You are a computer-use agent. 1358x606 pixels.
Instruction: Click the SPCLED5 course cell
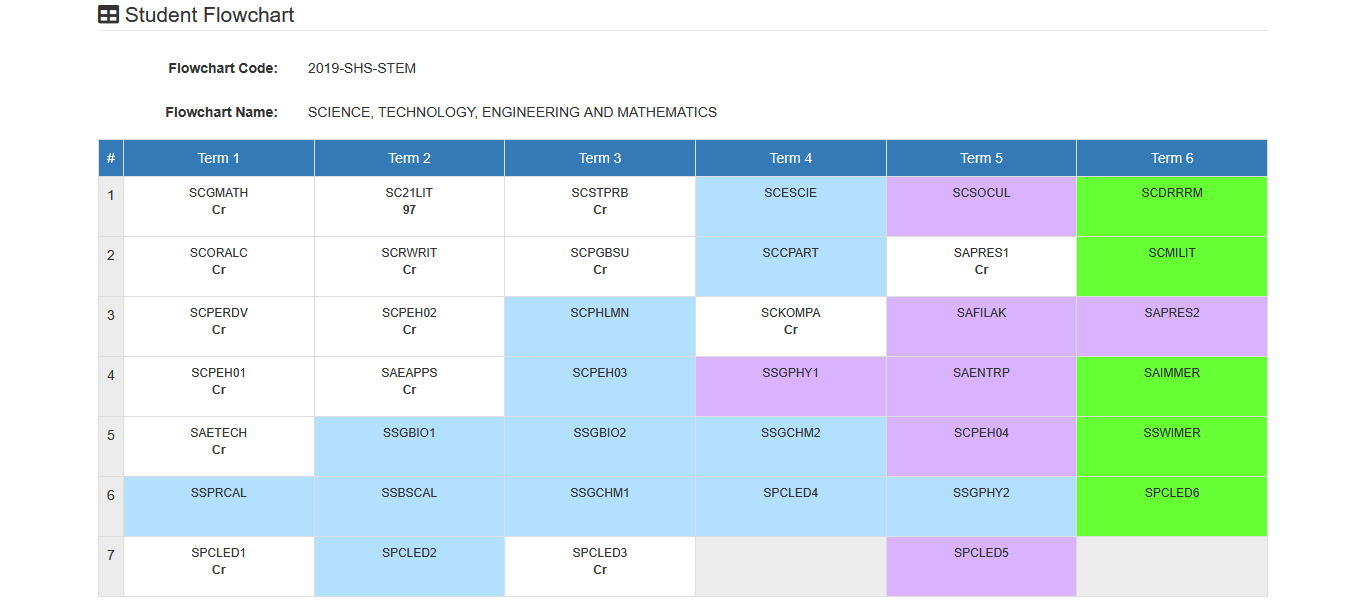pyautogui.click(x=981, y=567)
